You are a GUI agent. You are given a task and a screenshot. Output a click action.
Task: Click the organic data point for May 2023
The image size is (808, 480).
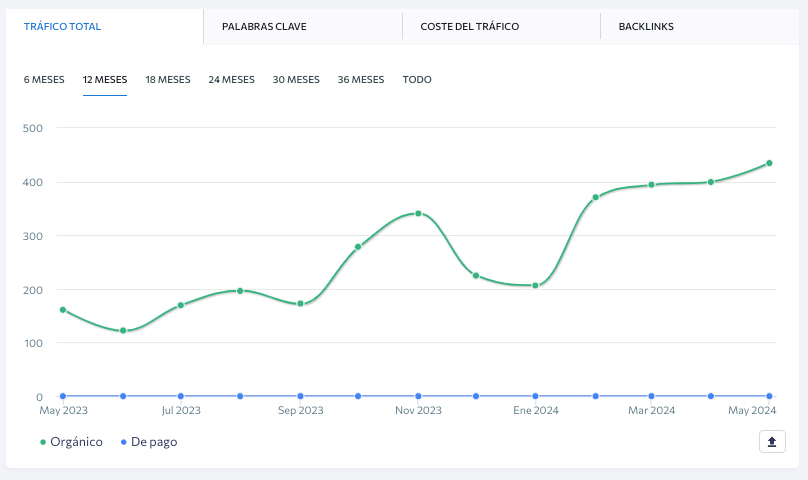[63, 310]
